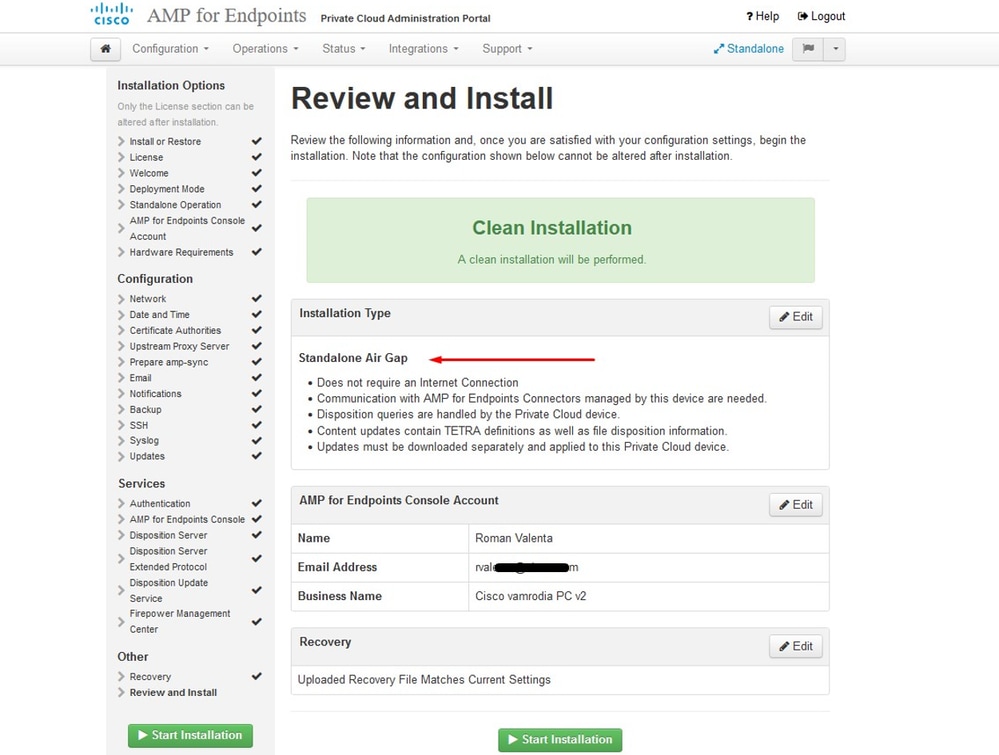Edit the Recovery section
Image resolution: width=999 pixels, height=755 pixels.
point(796,646)
